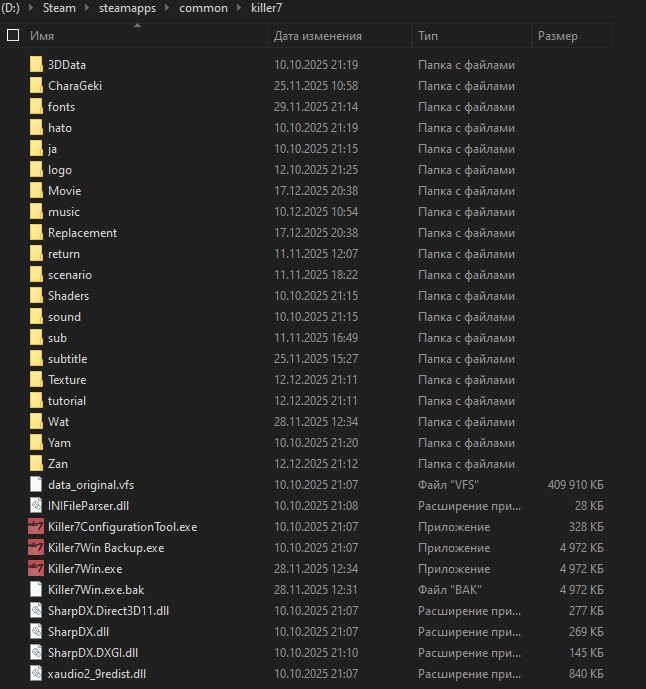Click date 10.12.2025 10:54 of music

pos(316,212)
